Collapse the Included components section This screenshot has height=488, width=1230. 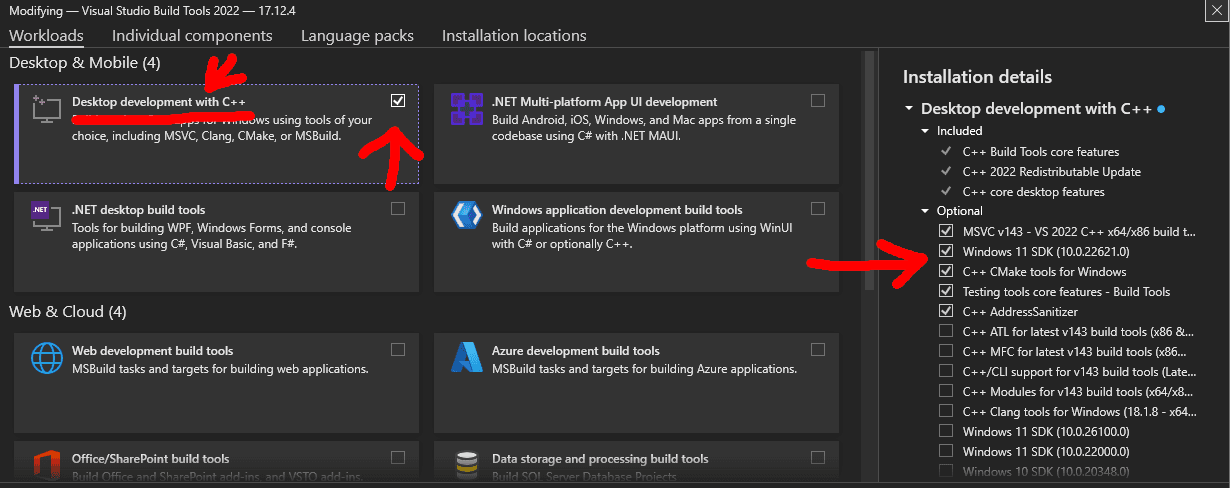click(x=925, y=131)
